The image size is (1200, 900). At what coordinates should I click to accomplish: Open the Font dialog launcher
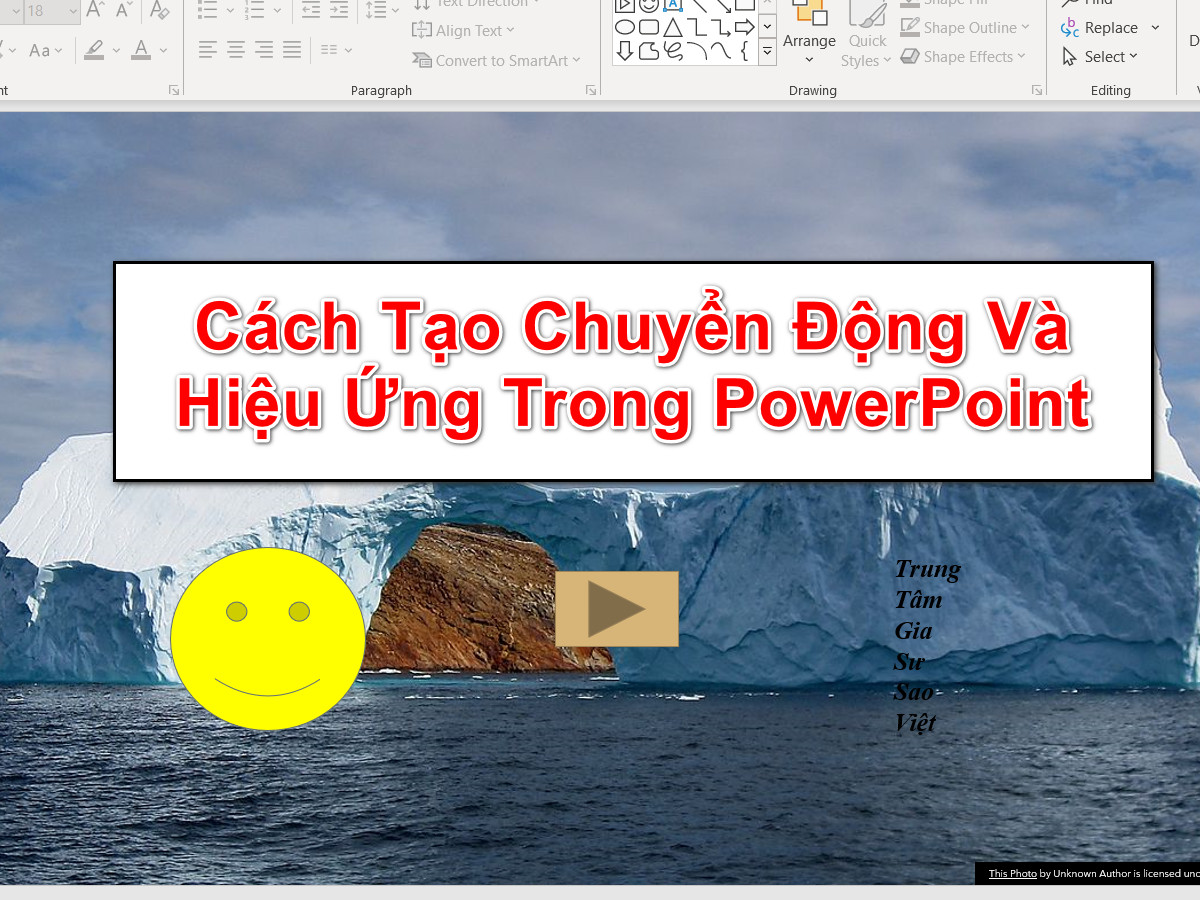(174, 90)
